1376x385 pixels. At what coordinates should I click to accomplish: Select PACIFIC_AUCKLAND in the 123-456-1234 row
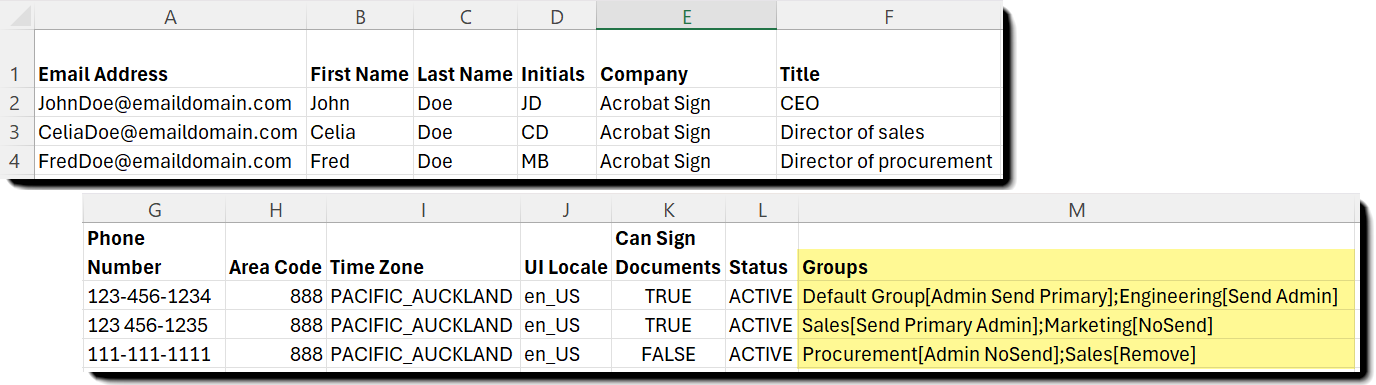(423, 296)
